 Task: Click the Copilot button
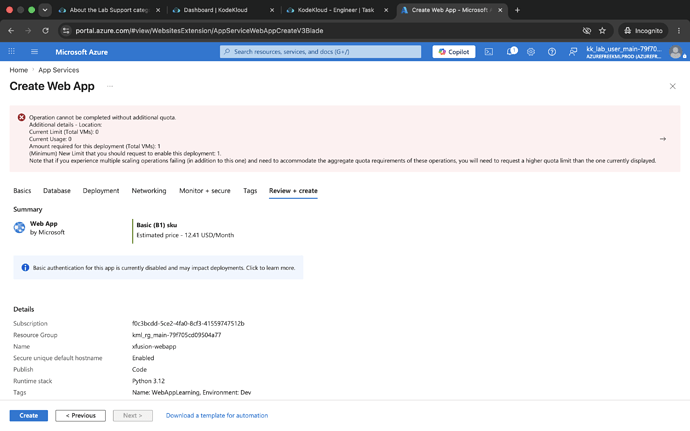[x=454, y=52]
